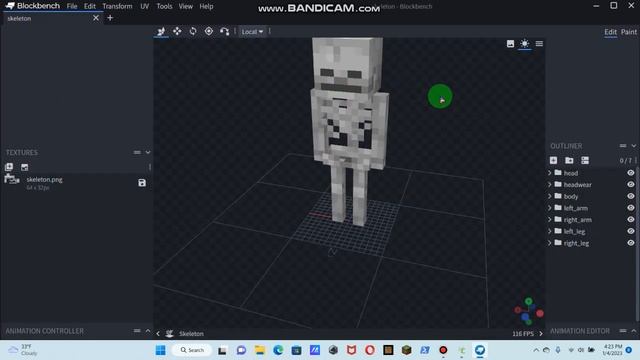Open the Edit menu
The width and height of the screenshot is (640, 360).
pyautogui.click(x=90, y=6)
